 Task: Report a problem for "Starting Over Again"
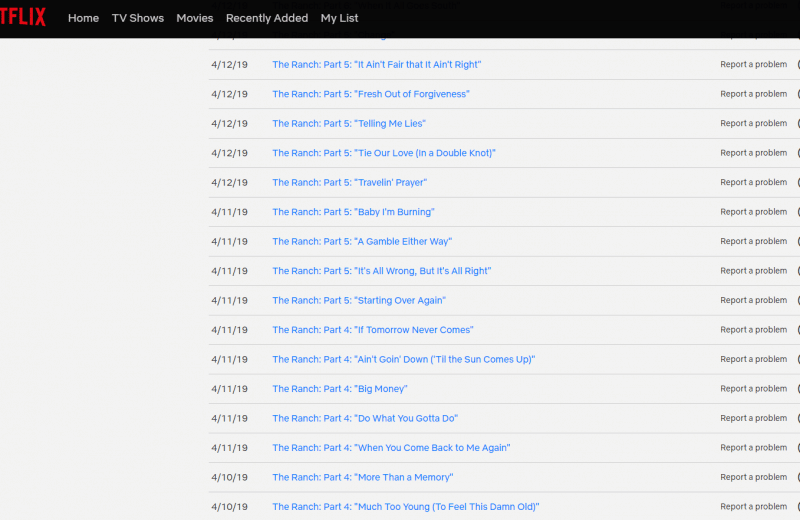(754, 300)
